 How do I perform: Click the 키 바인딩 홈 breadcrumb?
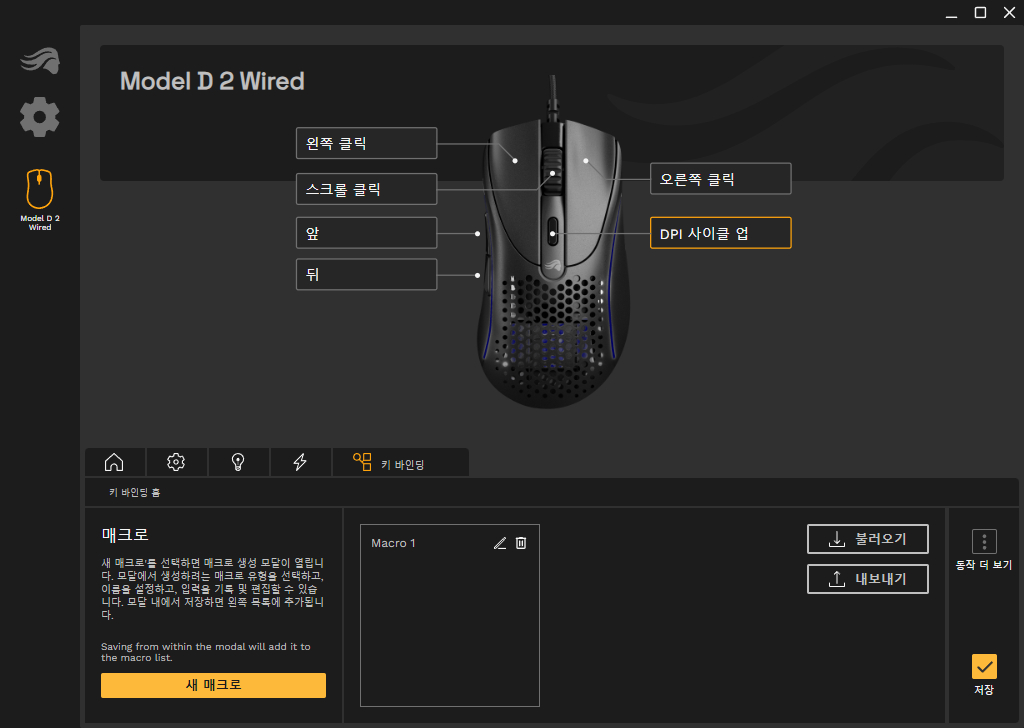coord(135,492)
